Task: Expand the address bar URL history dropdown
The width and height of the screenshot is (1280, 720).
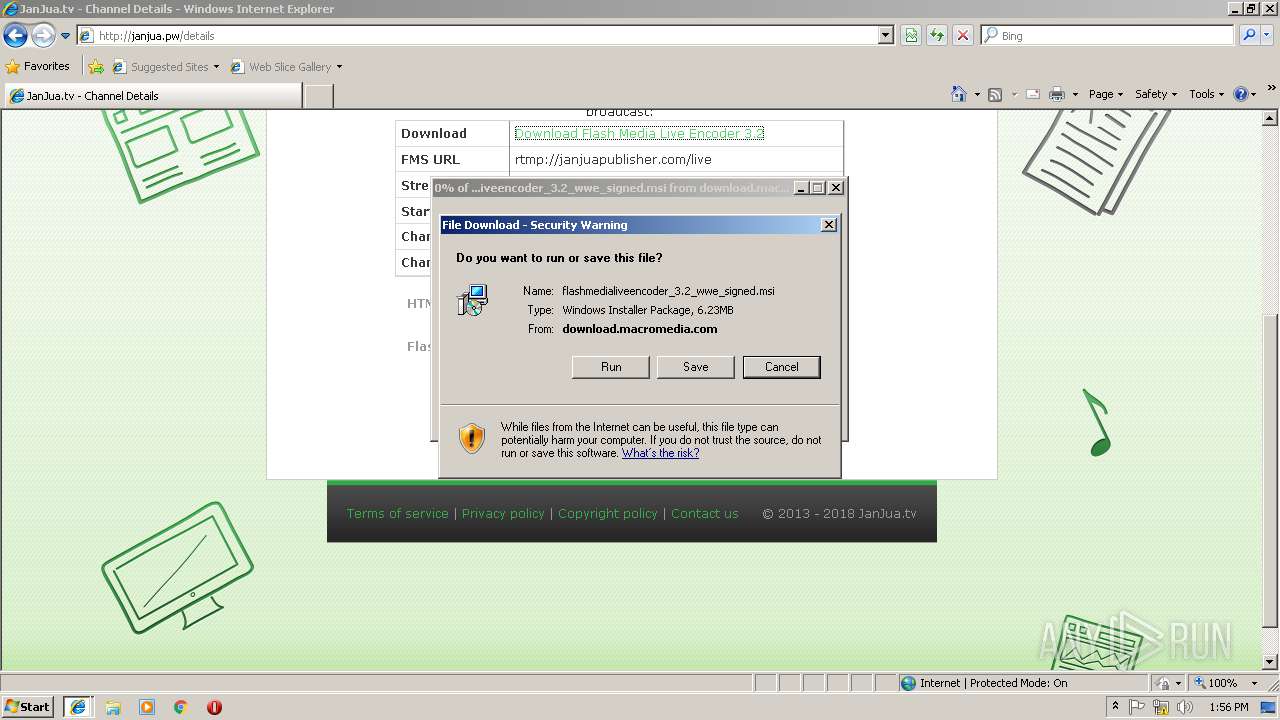Action: [x=886, y=36]
